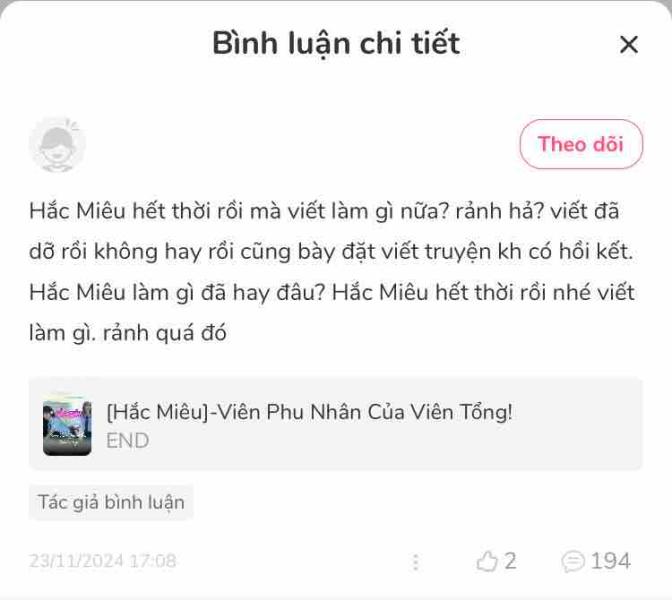The height and width of the screenshot is (600, 672).
Task: Open the commenter's avatar profile
Action: coord(57,144)
